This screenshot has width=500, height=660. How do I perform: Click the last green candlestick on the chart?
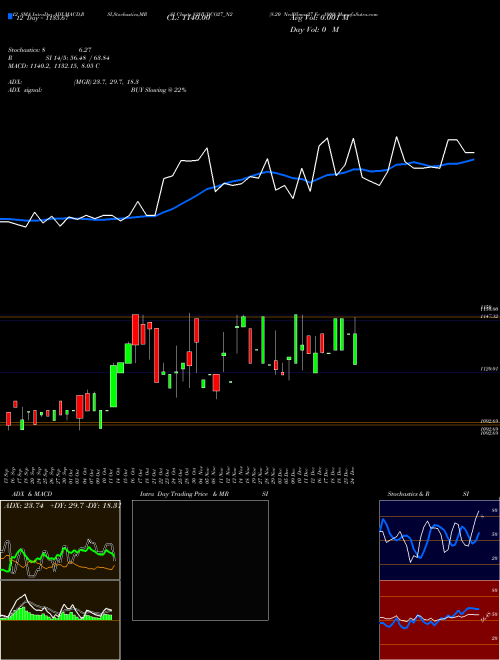coord(355,349)
